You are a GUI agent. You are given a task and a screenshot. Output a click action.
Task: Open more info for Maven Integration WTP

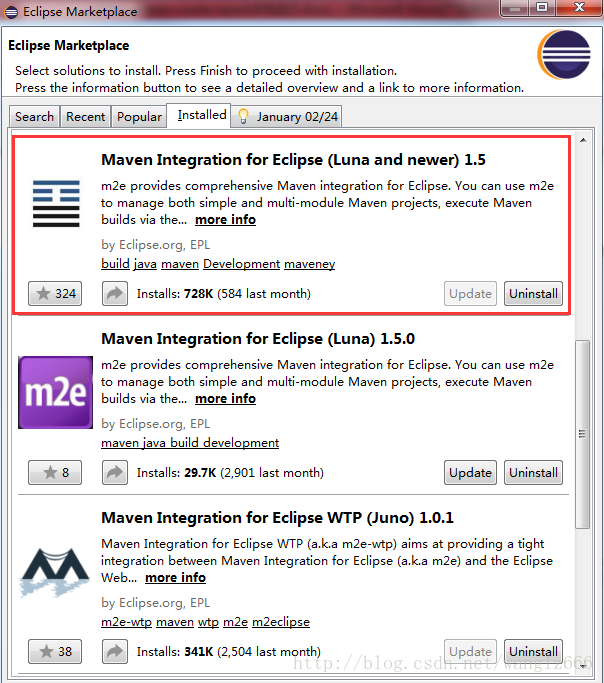(x=175, y=578)
